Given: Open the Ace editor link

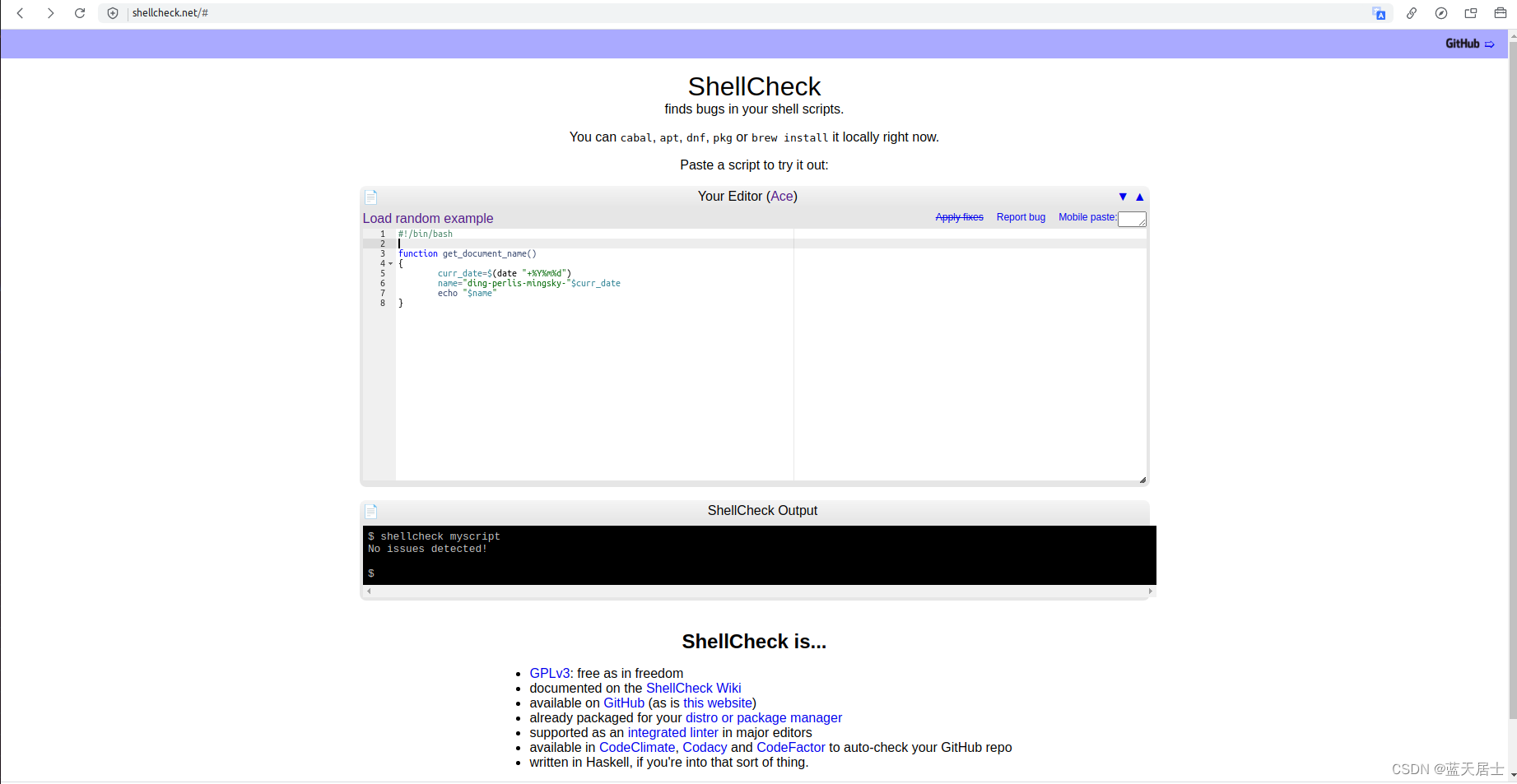Looking at the screenshot, I should 781,196.
